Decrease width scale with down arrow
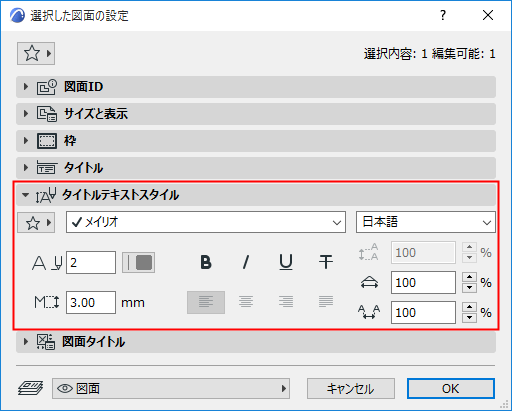Screen dimensions: 512x411 click(x=470, y=288)
